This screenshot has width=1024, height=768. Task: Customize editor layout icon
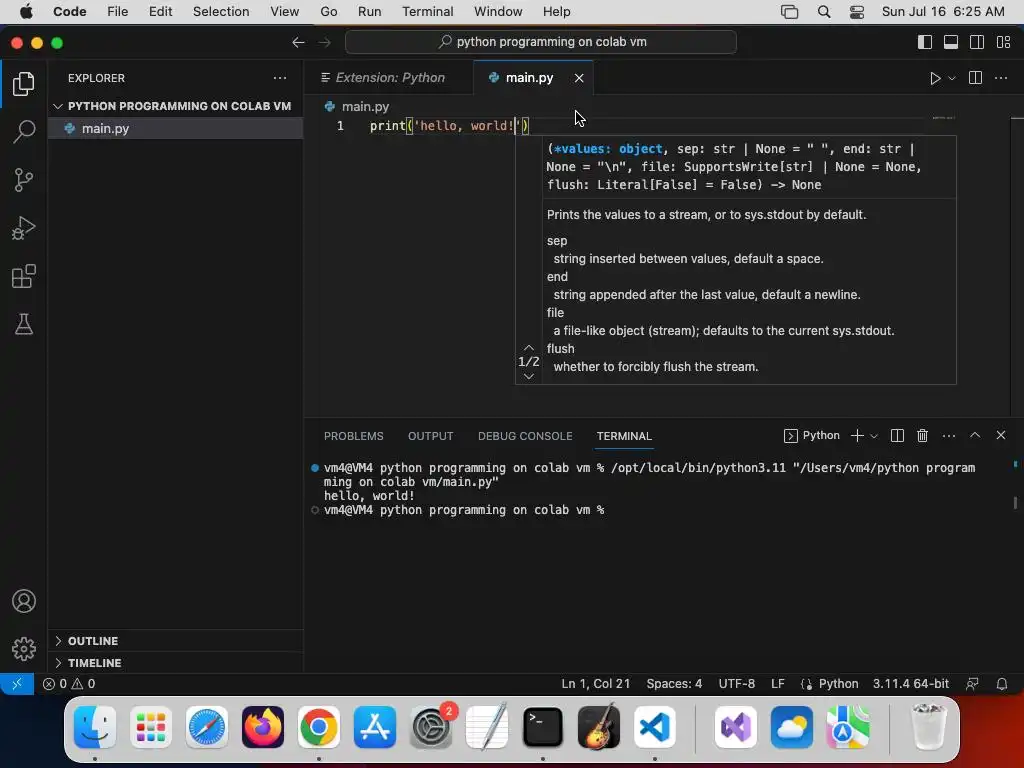pyautogui.click(x=1004, y=42)
